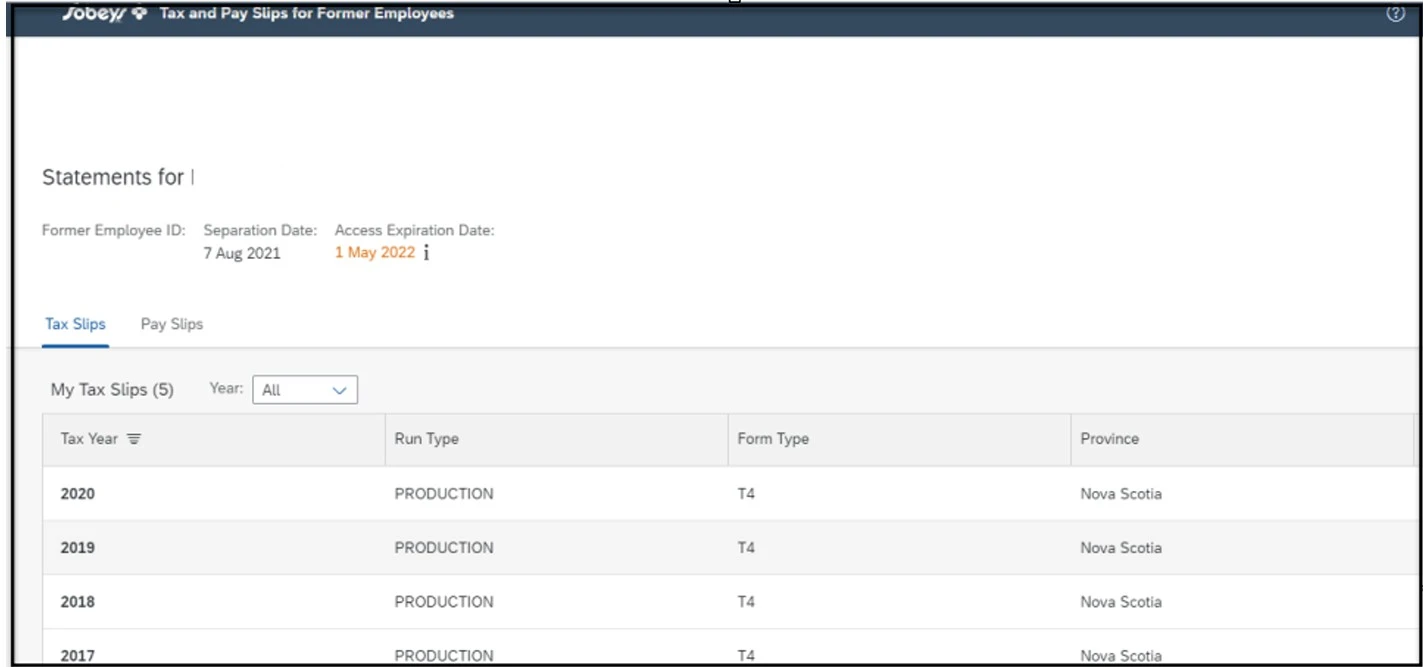
Task: Click T4 form type in 2020 row
Action: [746, 494]
